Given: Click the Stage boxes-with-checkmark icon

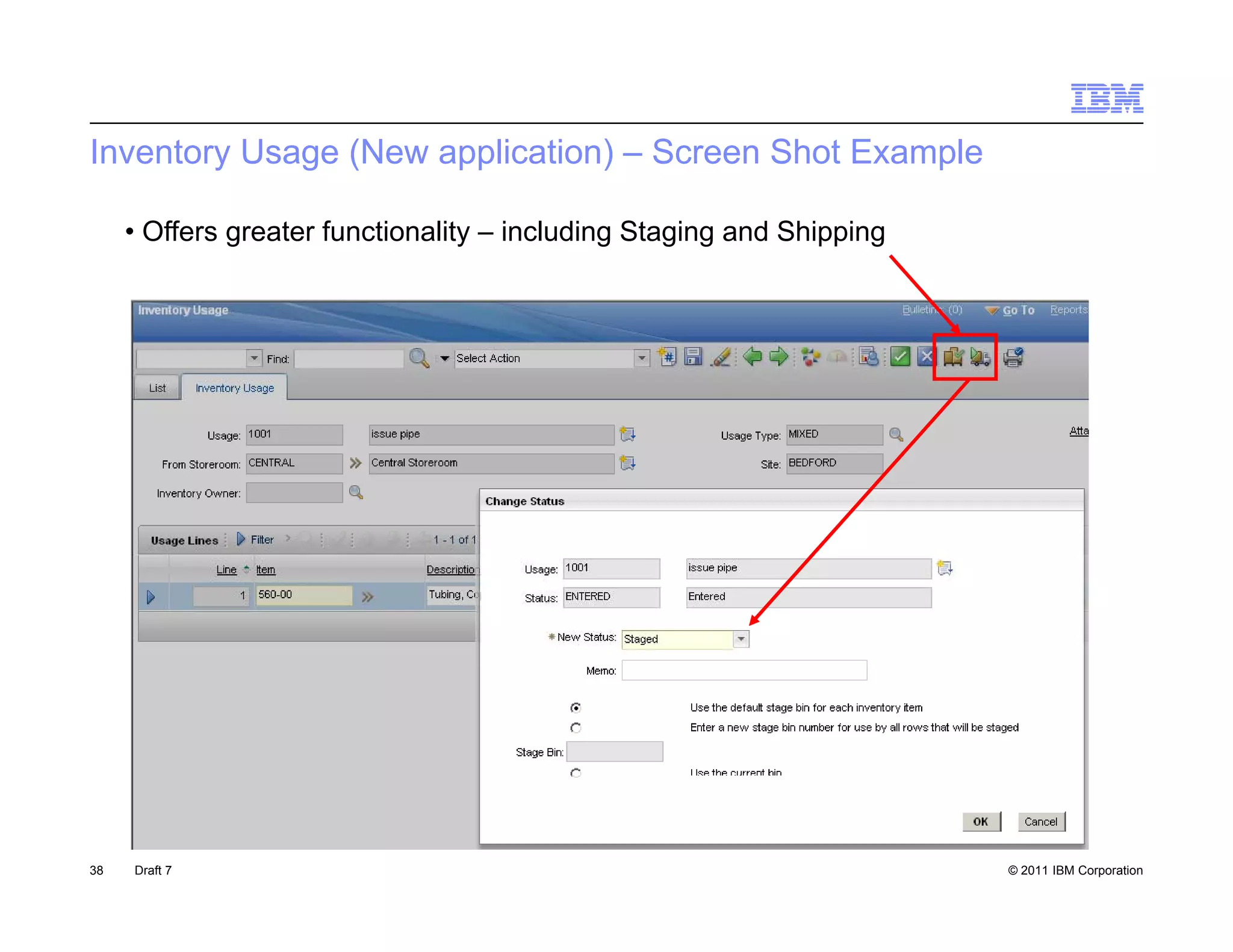Looking at the screenshot, I should click(x=953, y=357).
